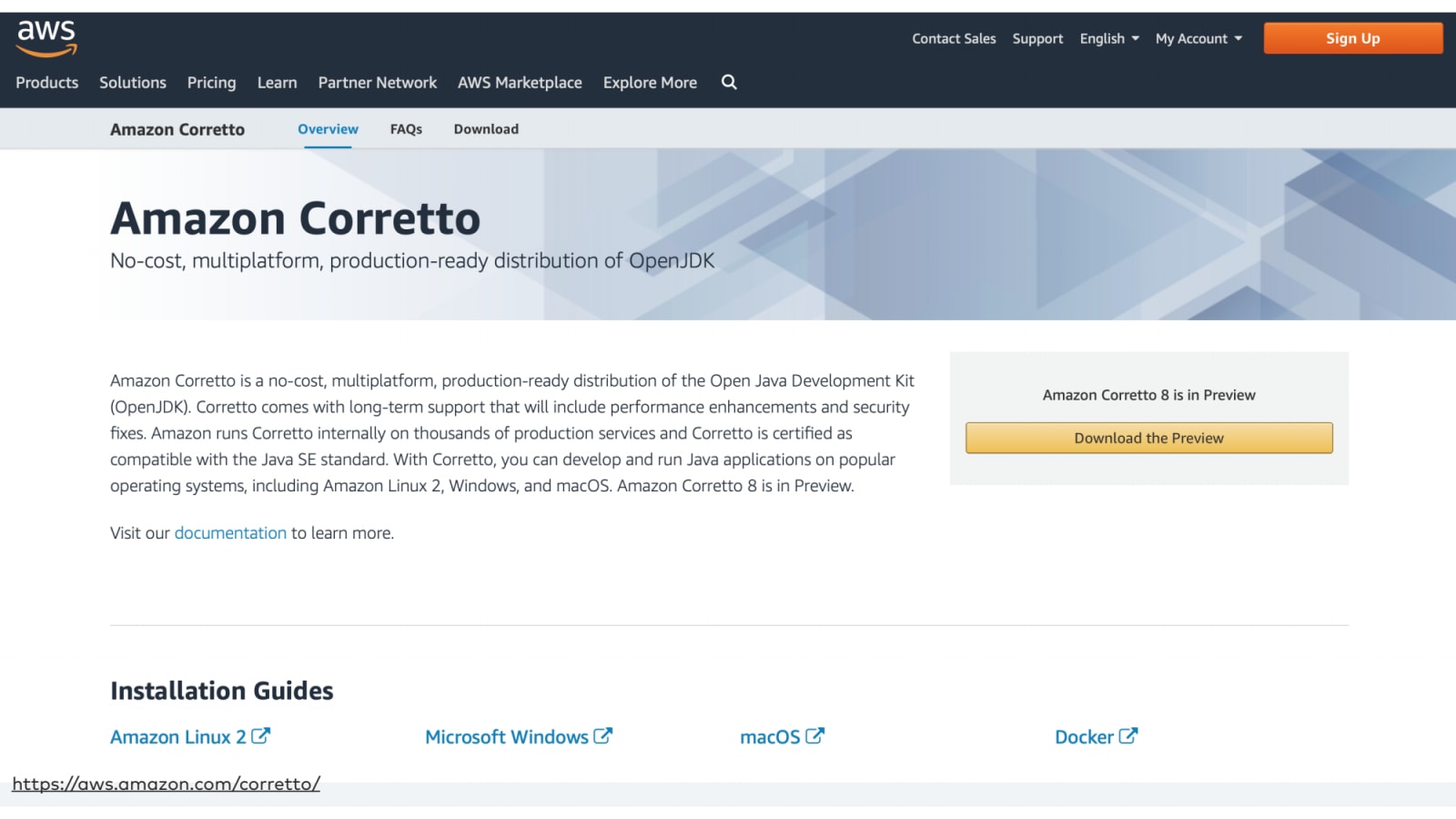Open the Support link

click(1037, 39)
